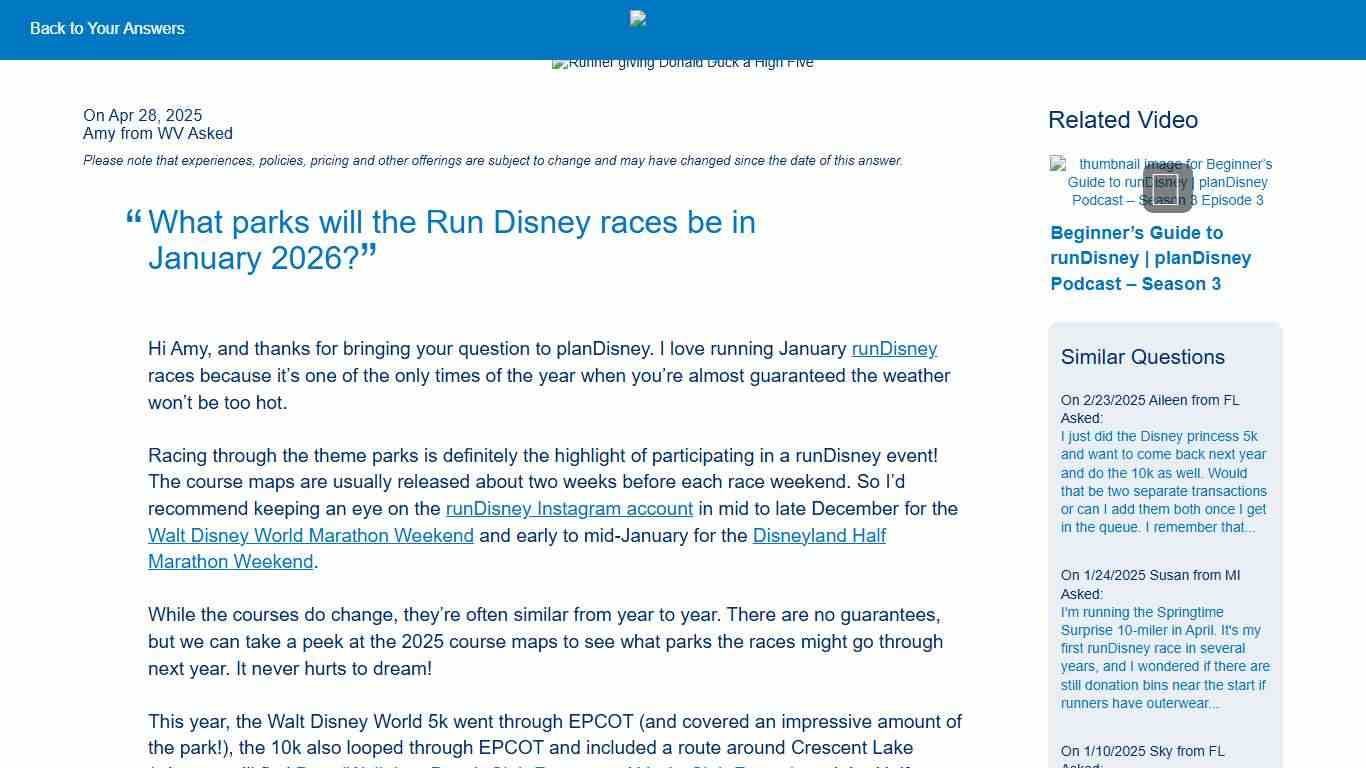Click the question title about January 2026 races
The image size is (1366, 768).
coord(452,240)
